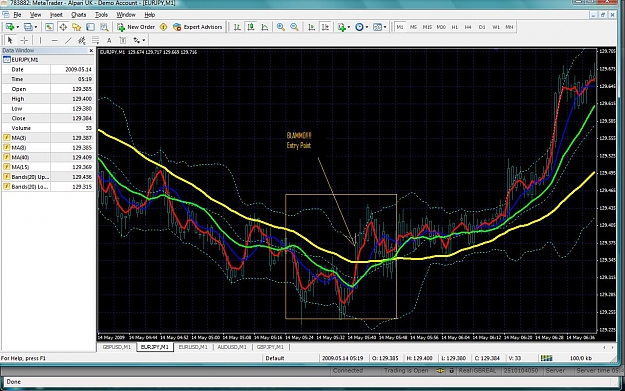Image resolution: width=625 pixels, height=391 pixels.
Task: Open the New Chart toolbar icon
Action: click(x=10, y=27)
